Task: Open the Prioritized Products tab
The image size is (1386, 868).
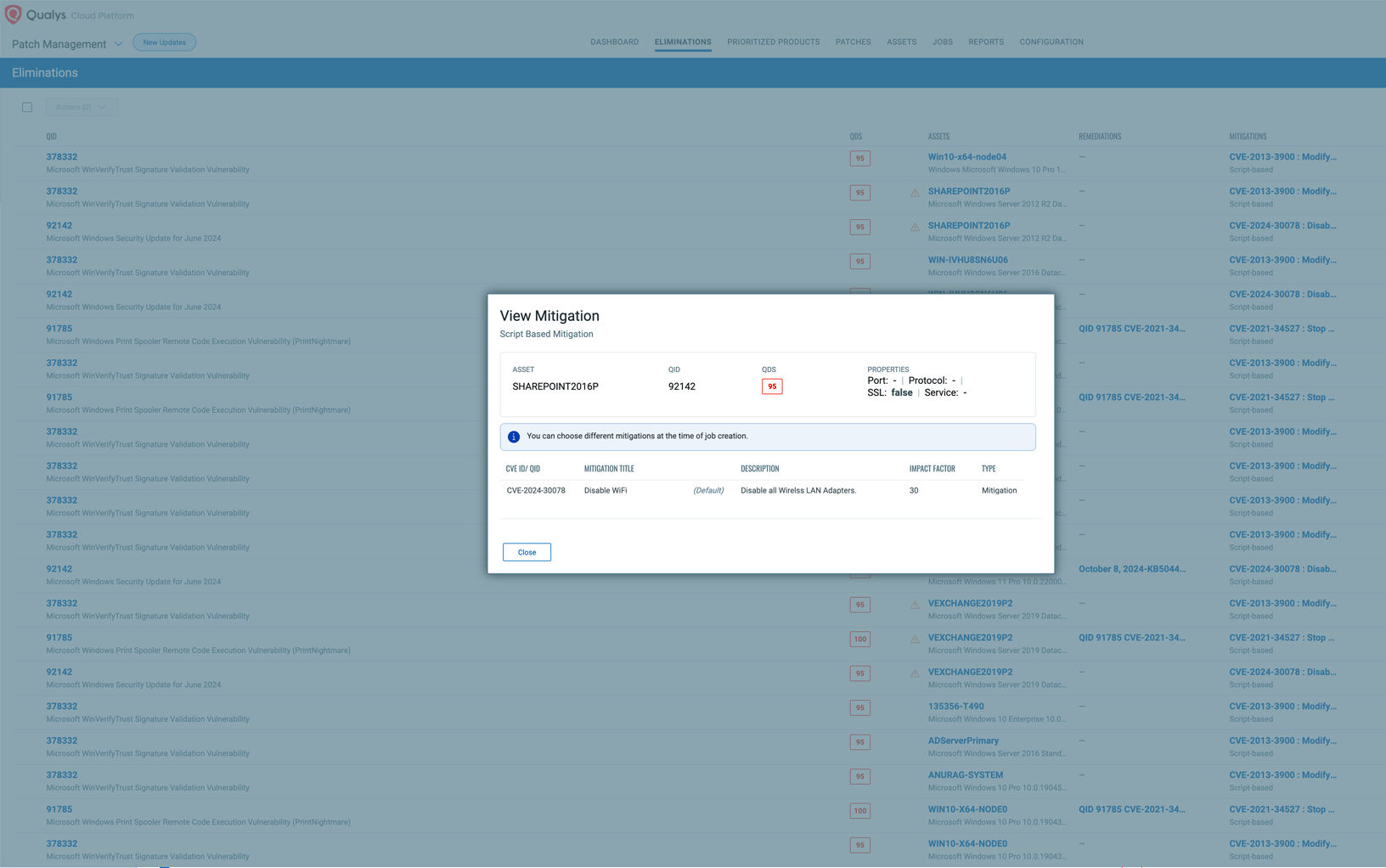Action: pyautogui.click(x=773, y=42)
